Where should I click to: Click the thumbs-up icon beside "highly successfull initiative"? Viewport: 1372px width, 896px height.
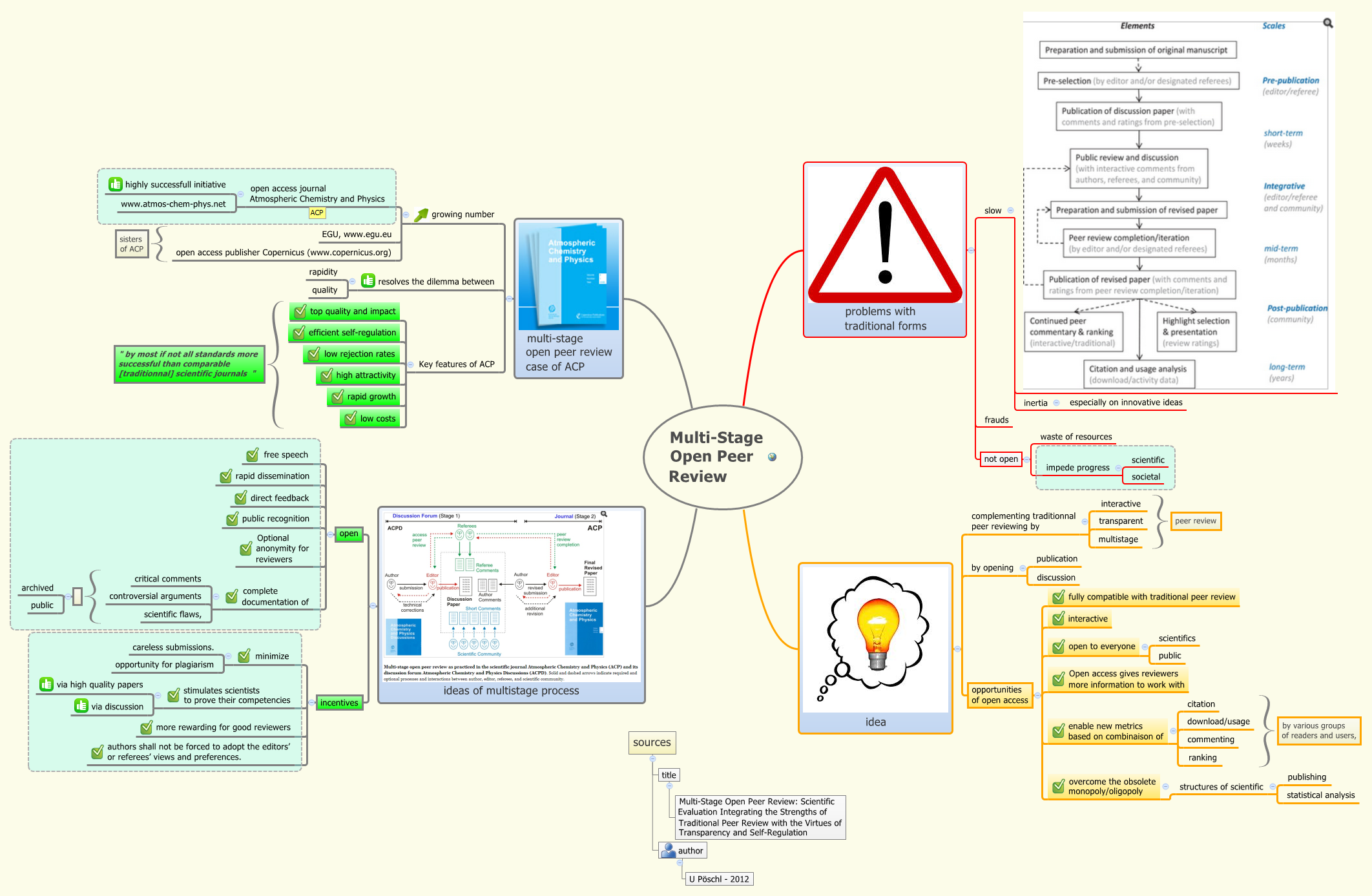pyautogui.click(x=115, y=183)
